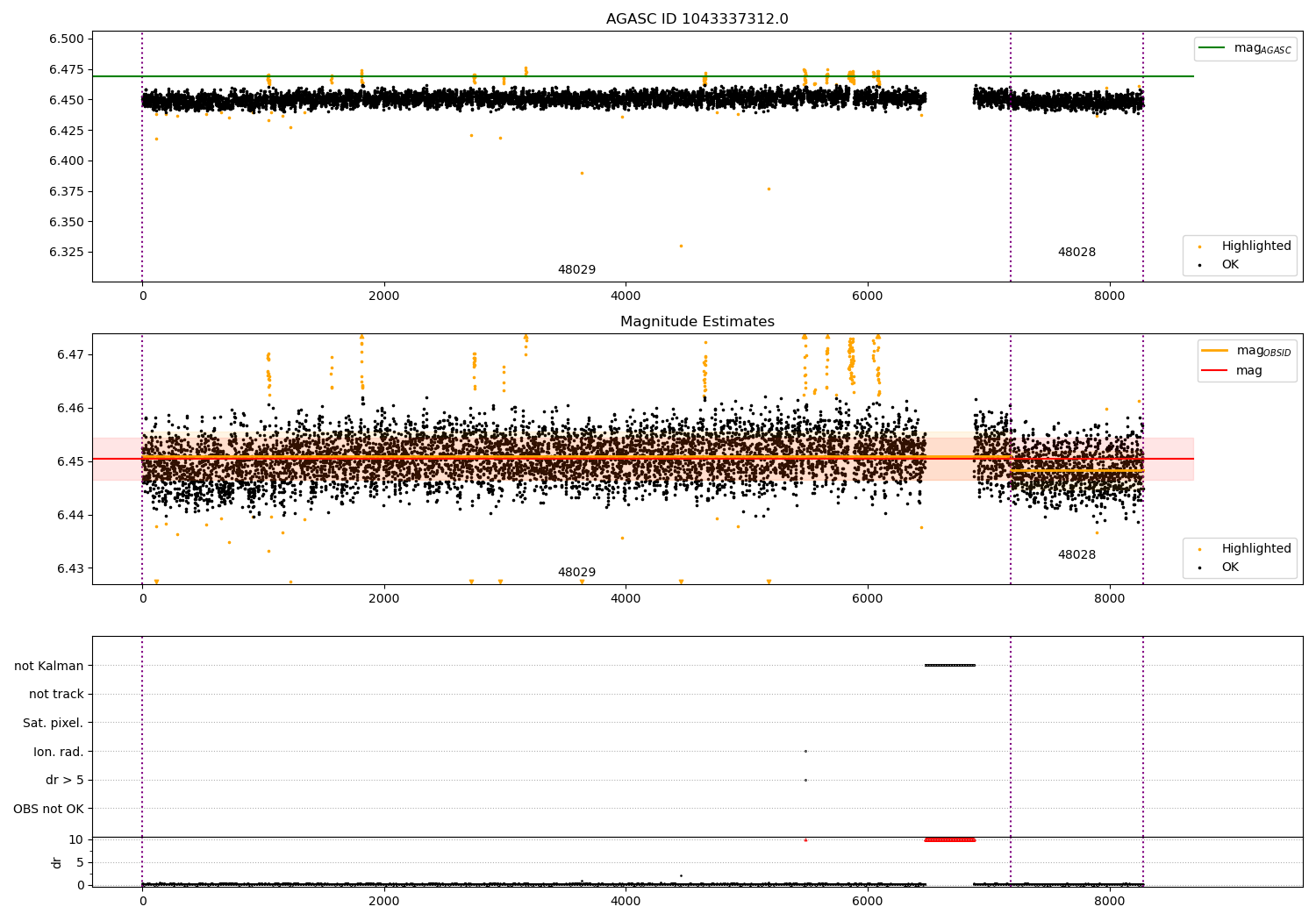The image size is (1316, 921).
Task: Click the green mag AGASC legend line
Action: click(x=1213, y=48)
